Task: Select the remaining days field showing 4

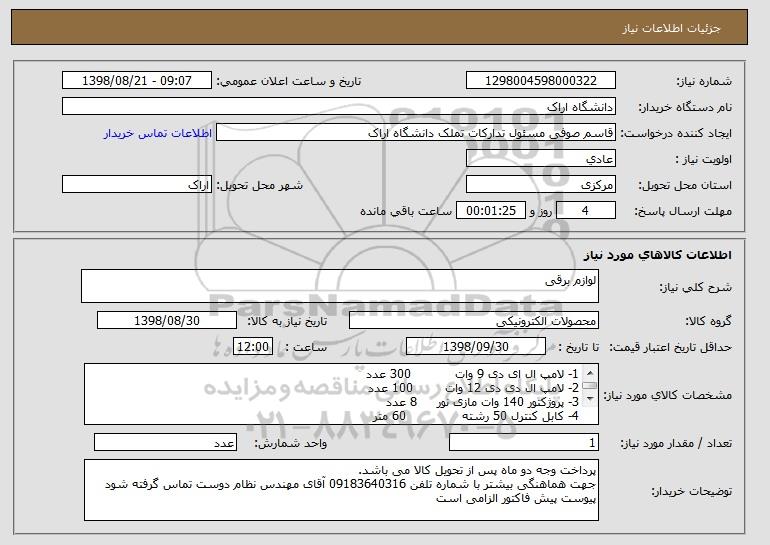Action: pos(585,211)
